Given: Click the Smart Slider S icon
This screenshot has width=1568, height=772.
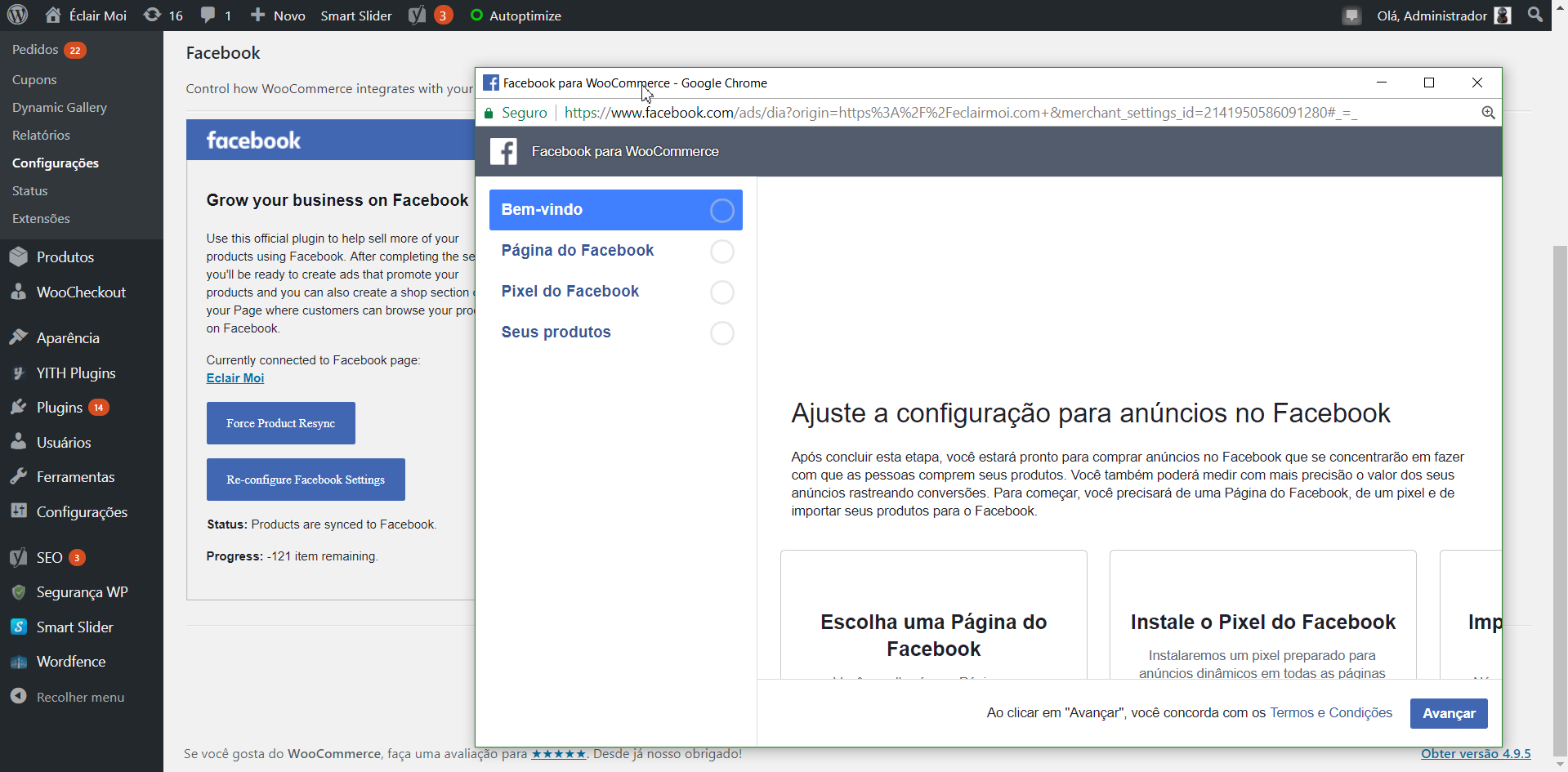Looking at the screenshot, I should pos(19,627).
